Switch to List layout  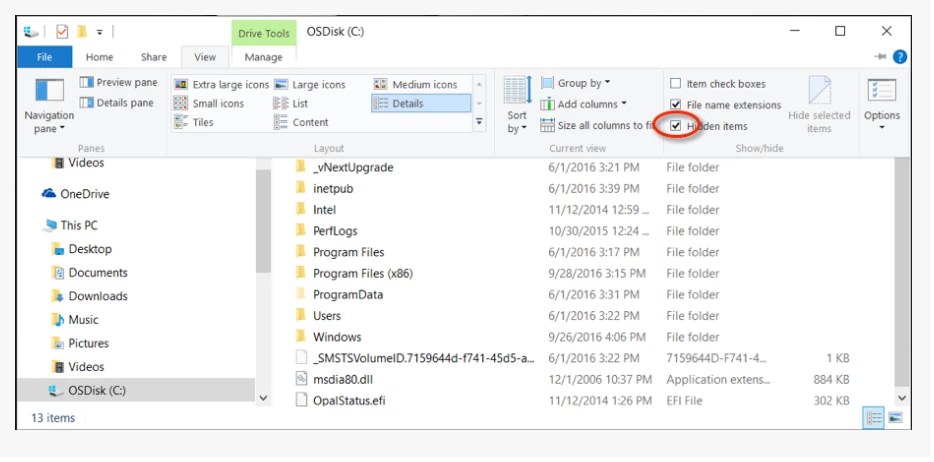point(291,104)
